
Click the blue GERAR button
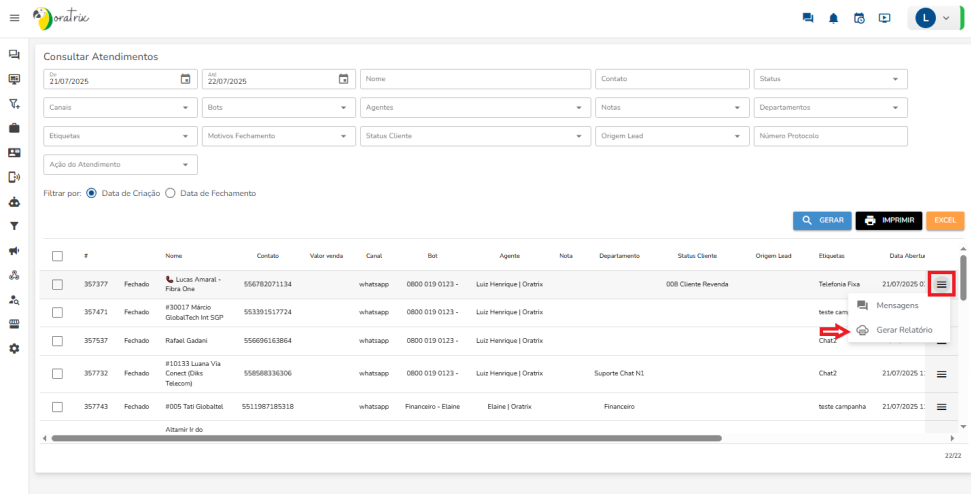[x=821, y=220]
